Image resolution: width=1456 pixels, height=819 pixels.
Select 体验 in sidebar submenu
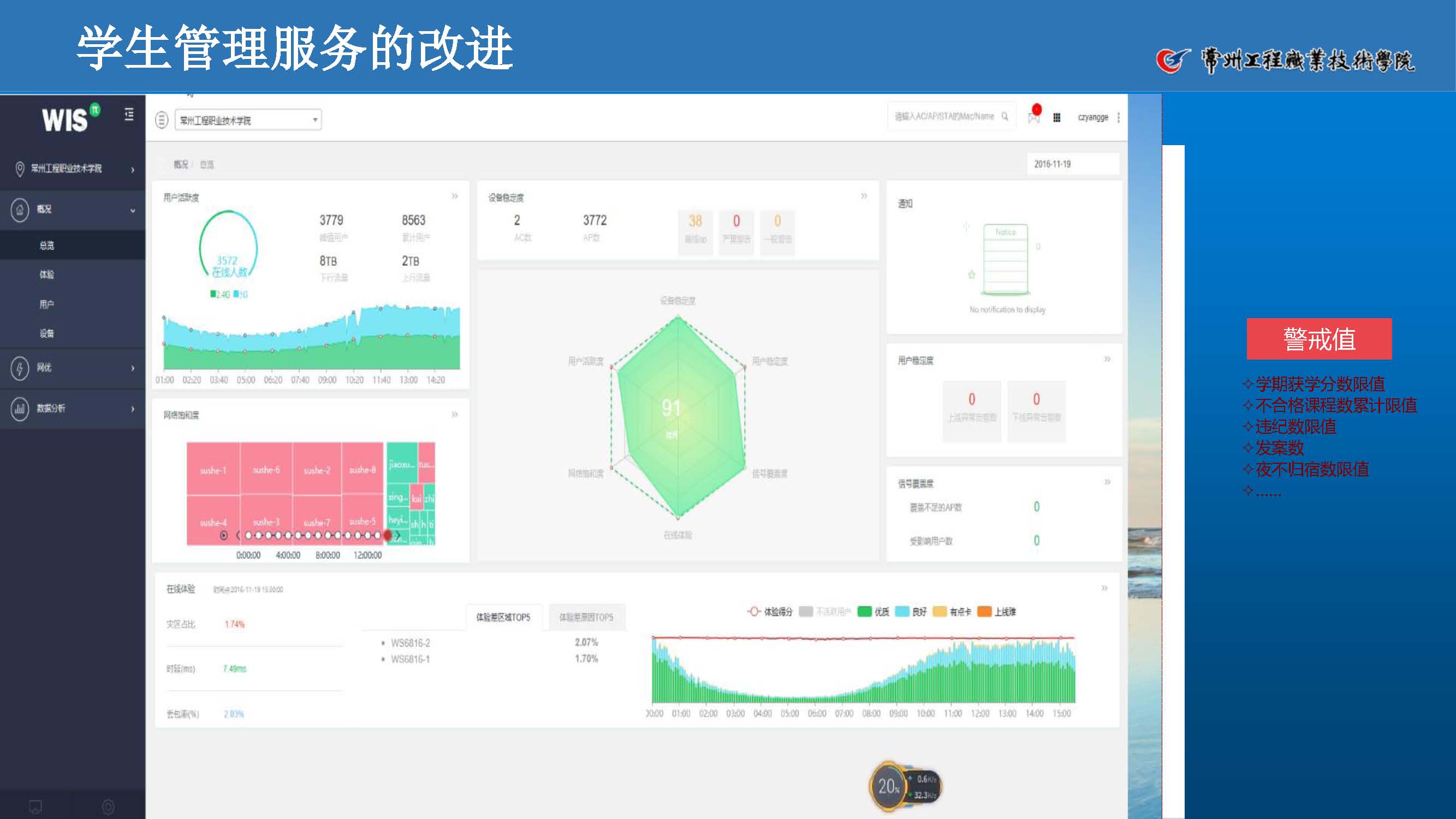tap(47, 274)
